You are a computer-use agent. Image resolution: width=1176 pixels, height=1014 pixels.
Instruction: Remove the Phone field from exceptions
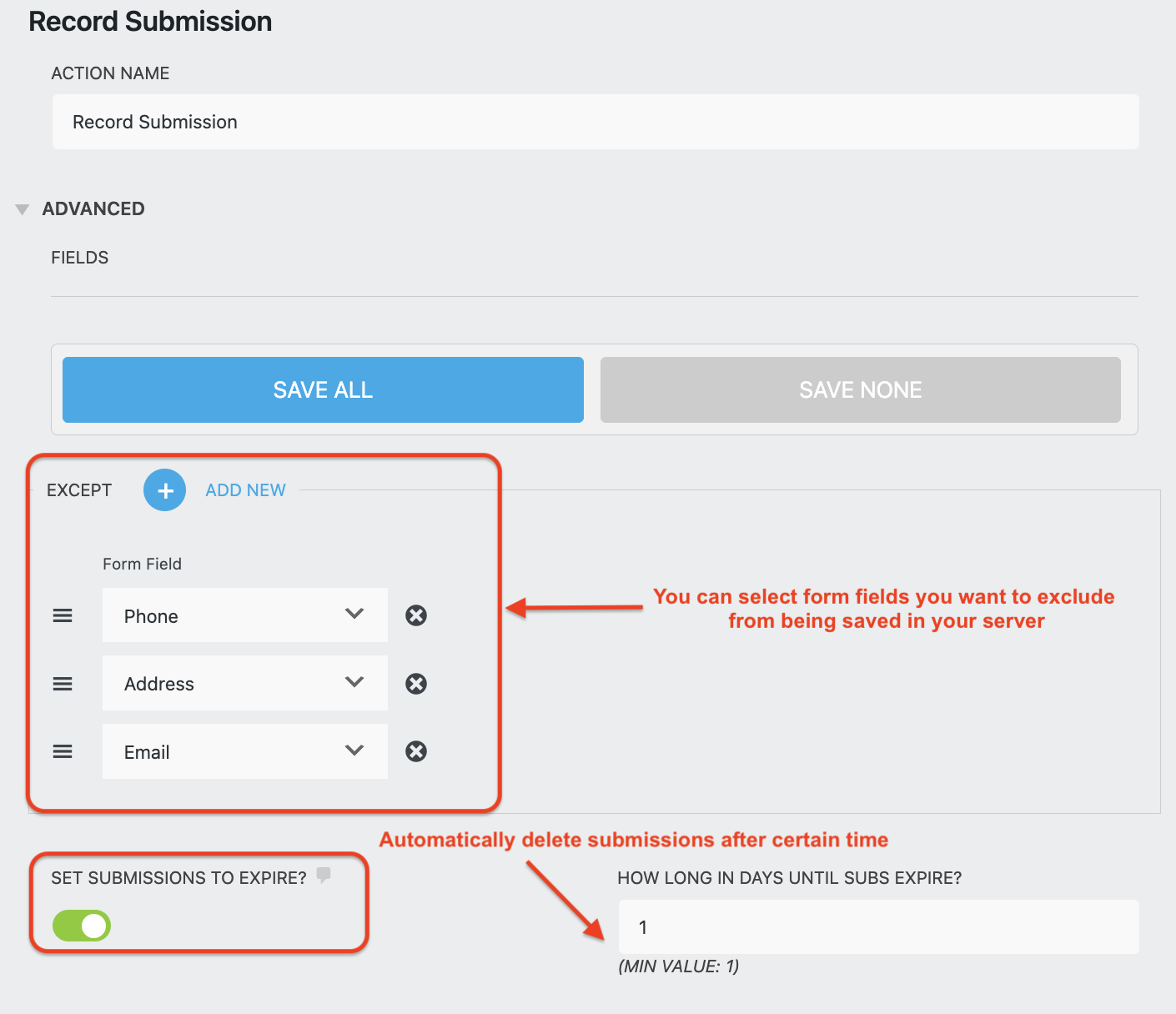coord(416,615)
